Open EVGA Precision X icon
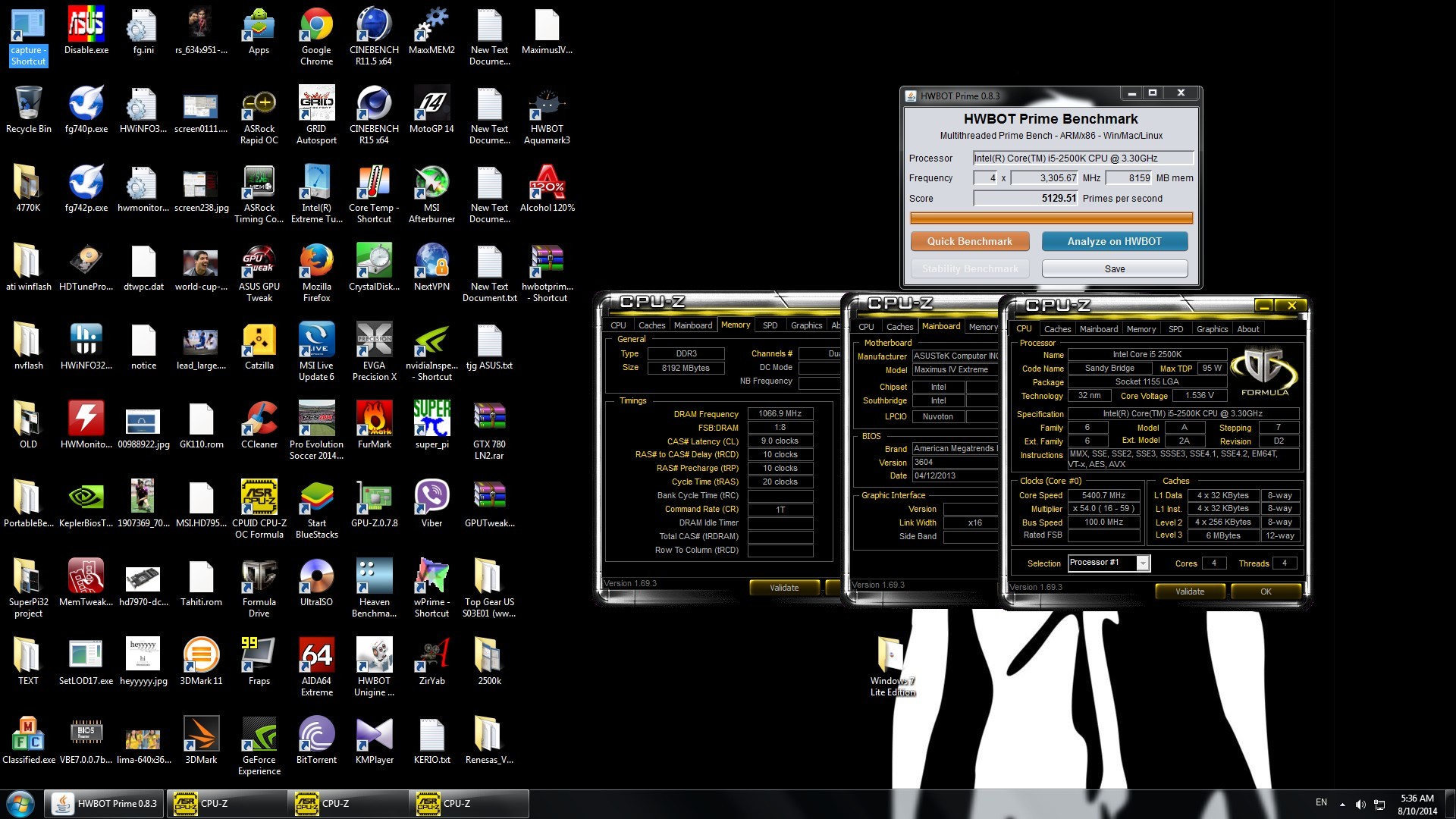Screen dimensions: 1456x819 tap(374, 352)
